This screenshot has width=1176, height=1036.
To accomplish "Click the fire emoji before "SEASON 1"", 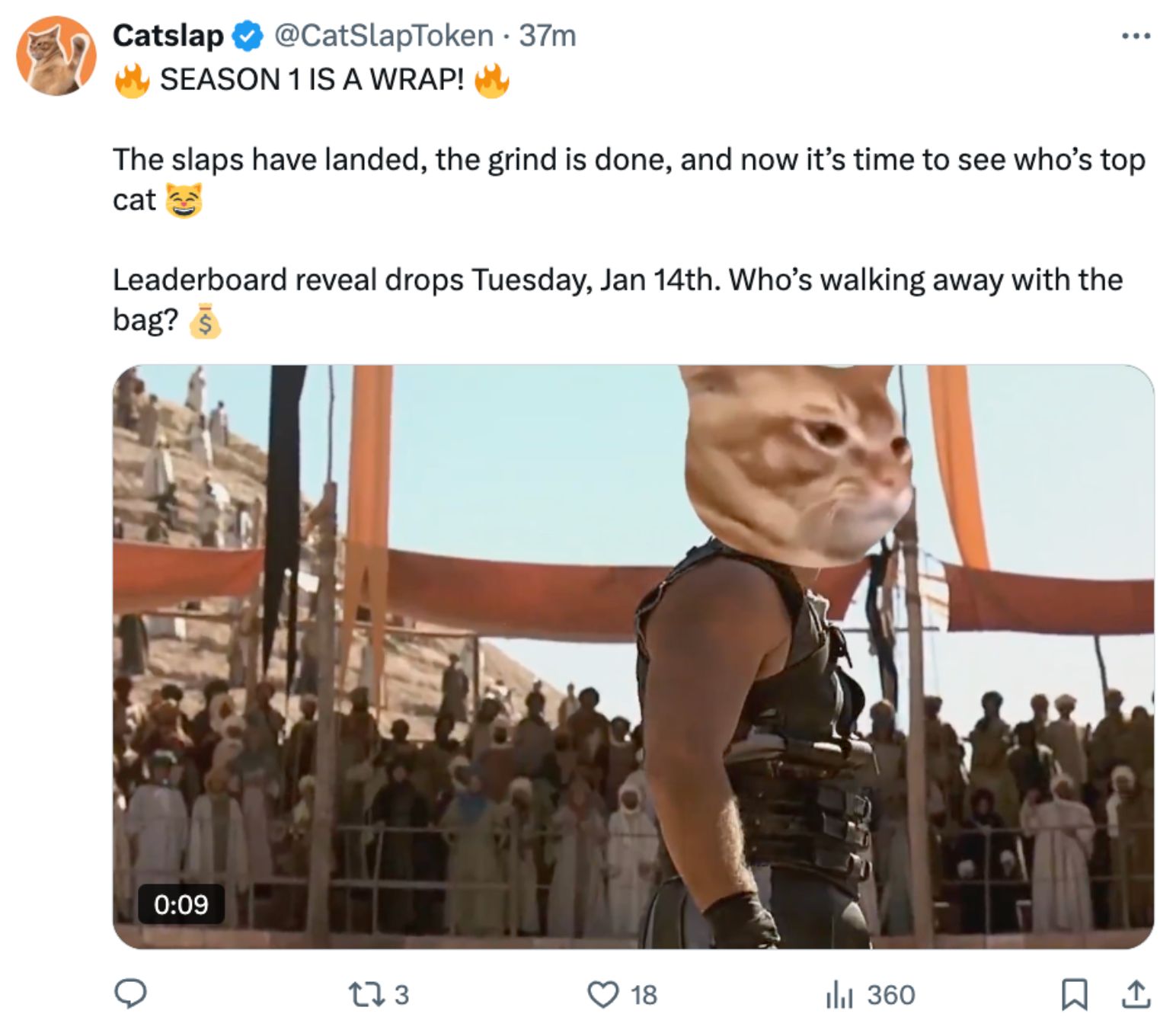I will click(x=132, y=79).
